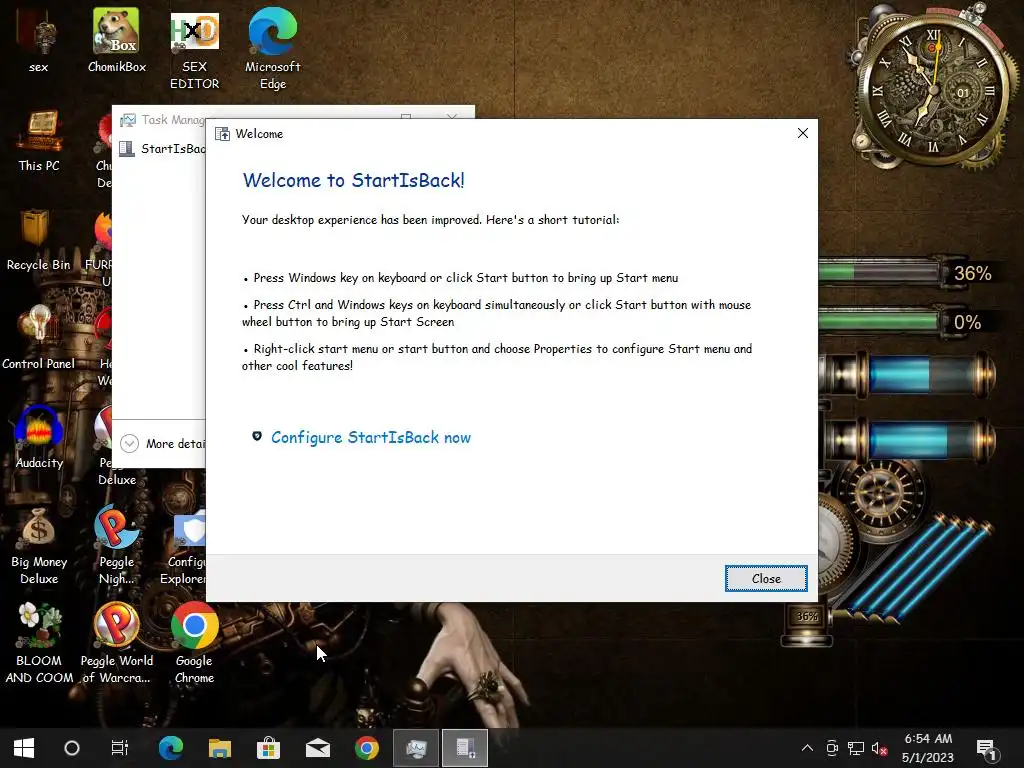
Task: Click the steampunk clock gadget
Action: 934,88
